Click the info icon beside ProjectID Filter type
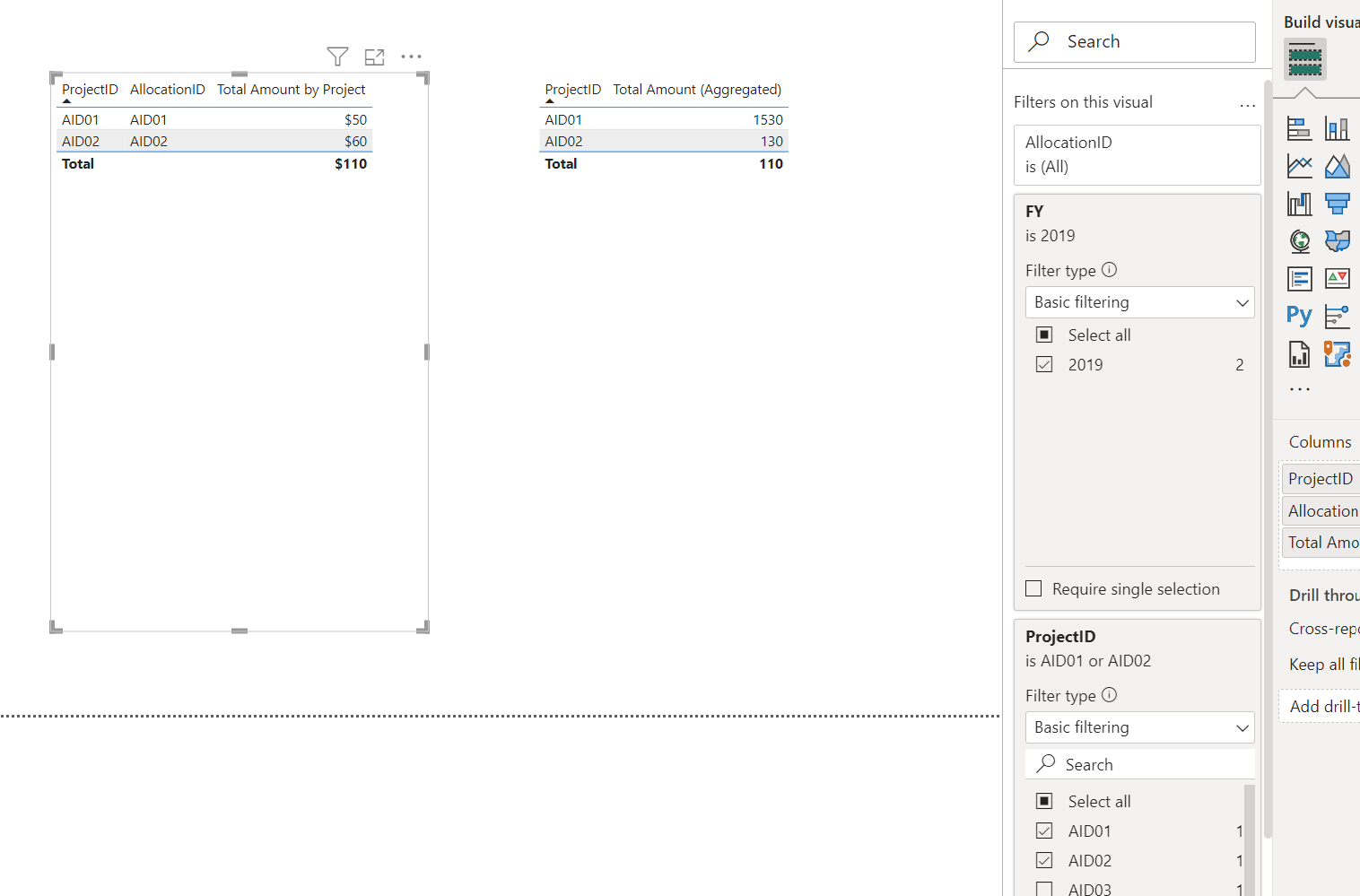The image size is (1360, 896). pyautogui.click(x=1109, y=694)
